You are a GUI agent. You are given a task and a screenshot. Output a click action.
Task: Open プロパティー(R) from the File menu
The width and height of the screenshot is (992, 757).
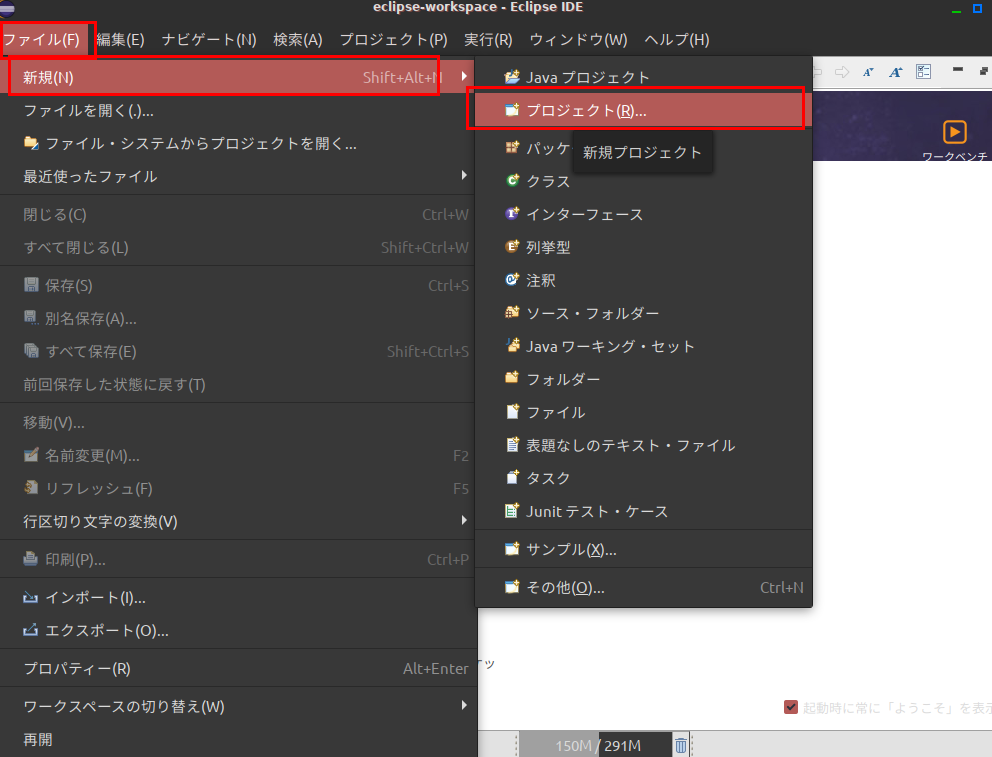pyautogui.click(x=237, y=668)
